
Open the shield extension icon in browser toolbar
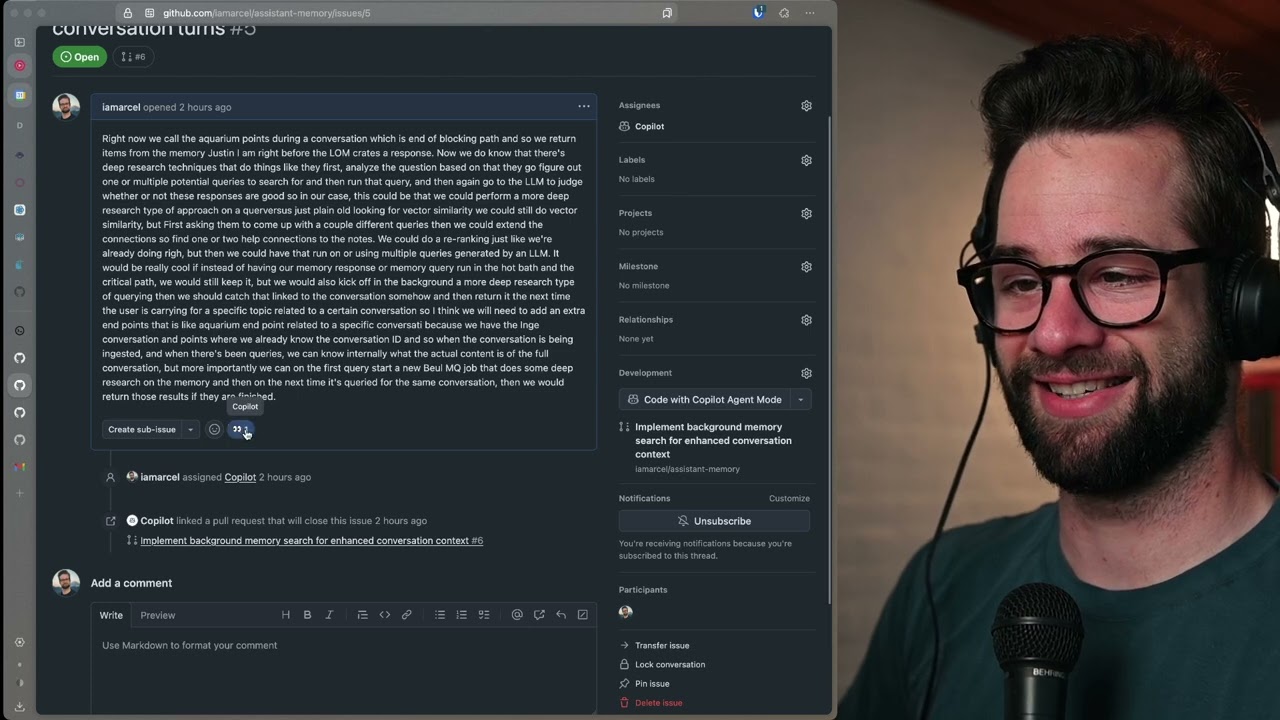(x=758, y=13)
